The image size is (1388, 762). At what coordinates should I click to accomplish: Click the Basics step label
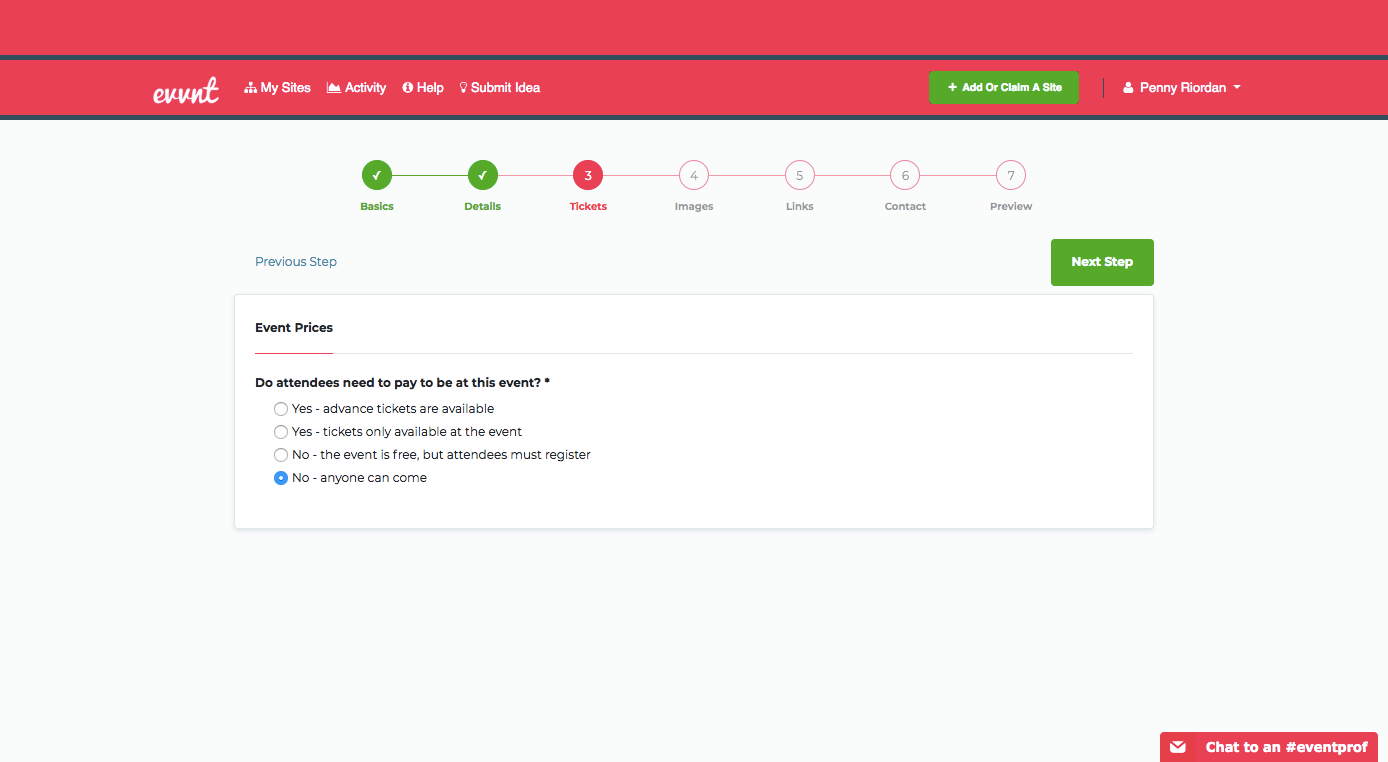tap(377, 207)
